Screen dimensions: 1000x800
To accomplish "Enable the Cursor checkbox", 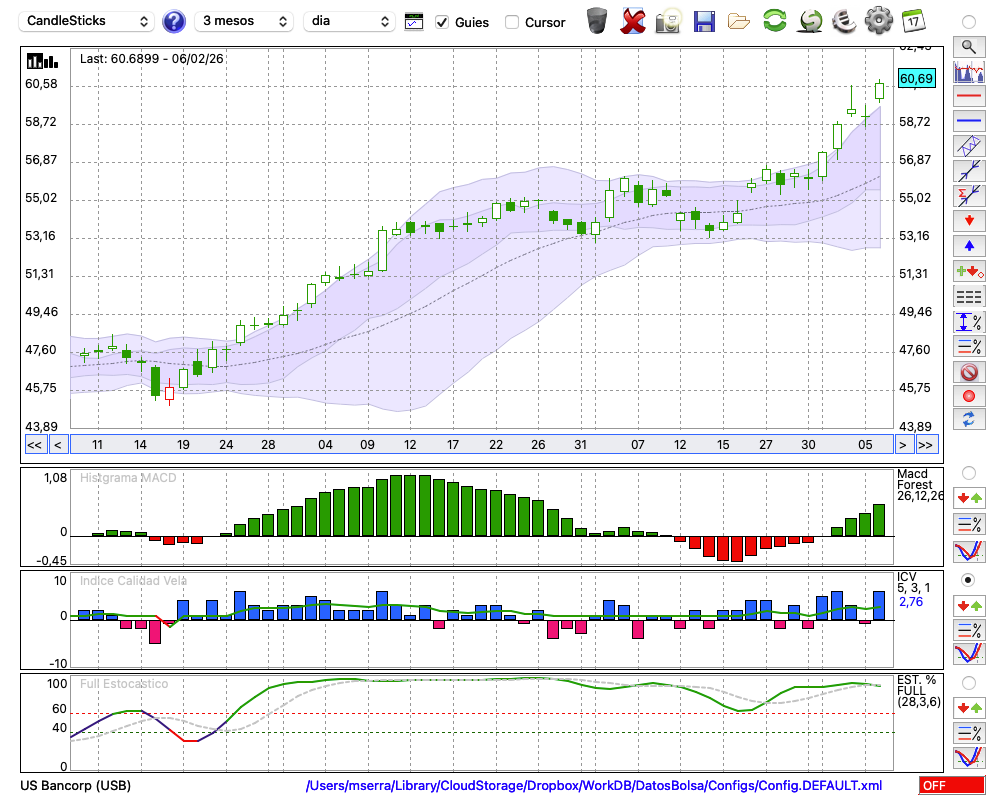I will [512, 22].
